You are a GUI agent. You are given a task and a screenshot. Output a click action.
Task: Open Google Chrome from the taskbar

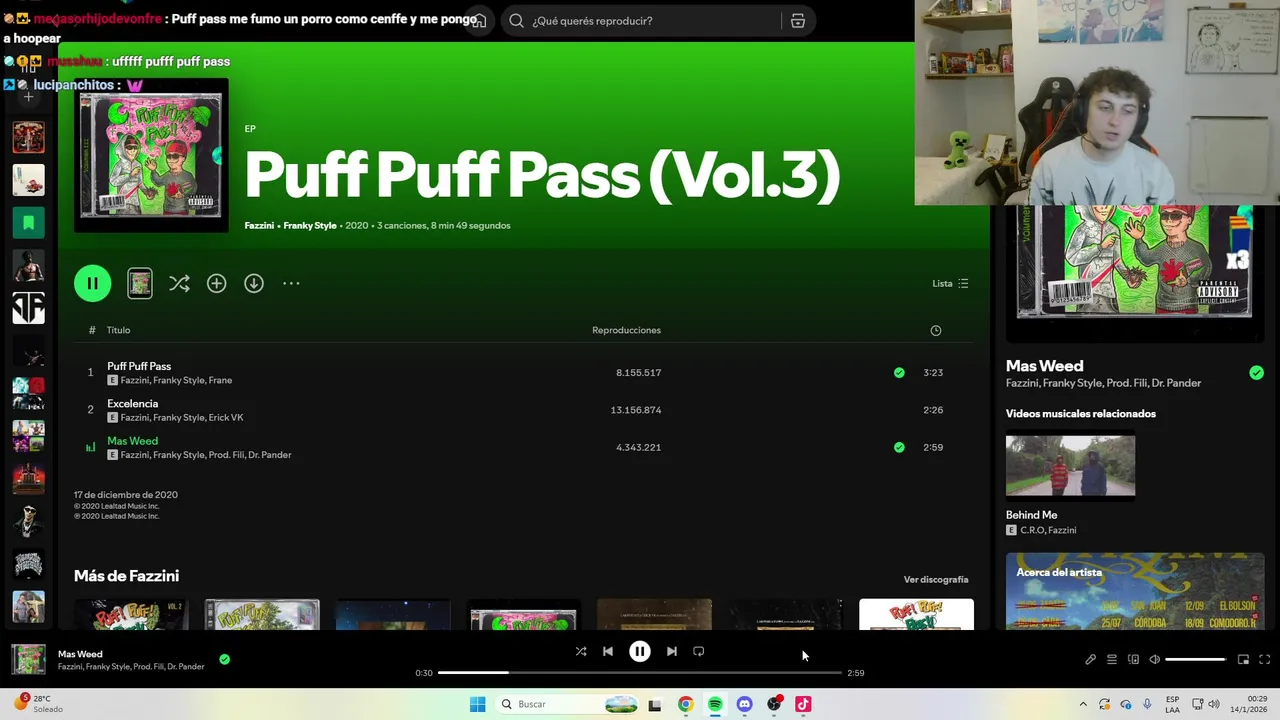click(x=685, y=705)
